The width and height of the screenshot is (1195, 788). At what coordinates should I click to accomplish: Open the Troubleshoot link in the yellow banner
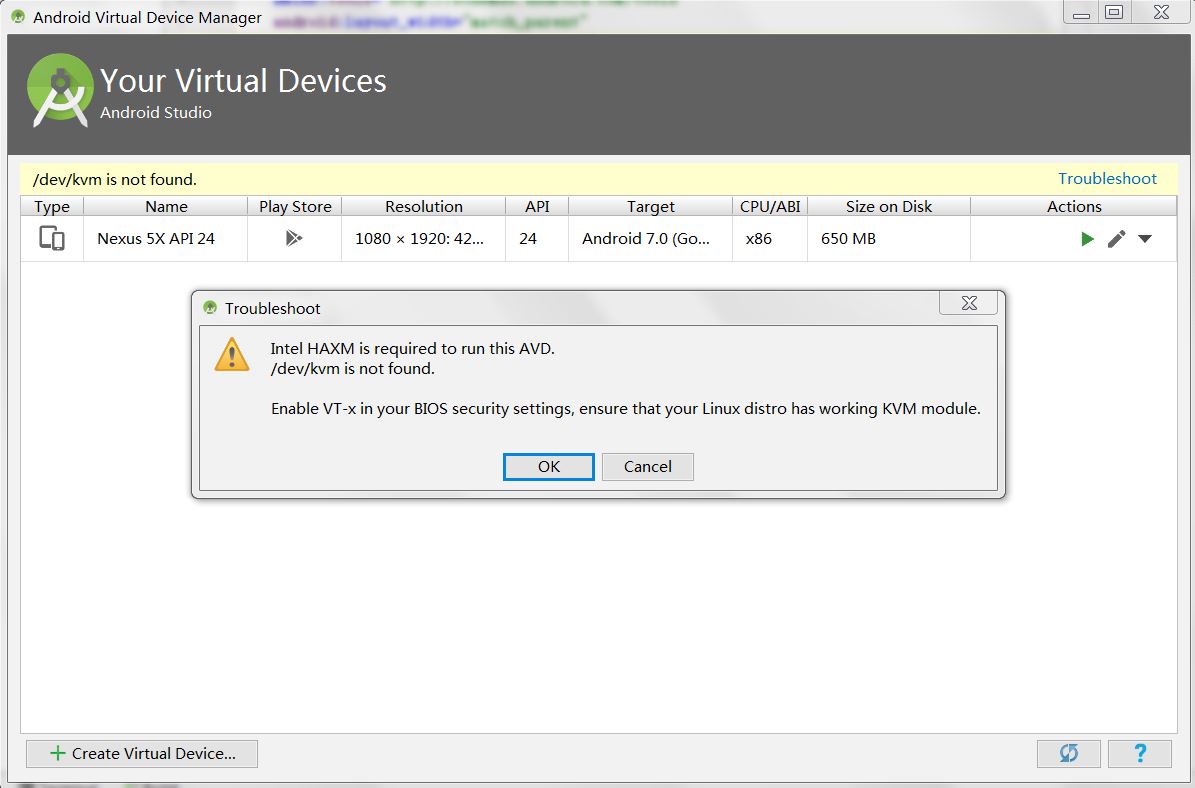click(1107, 178)
